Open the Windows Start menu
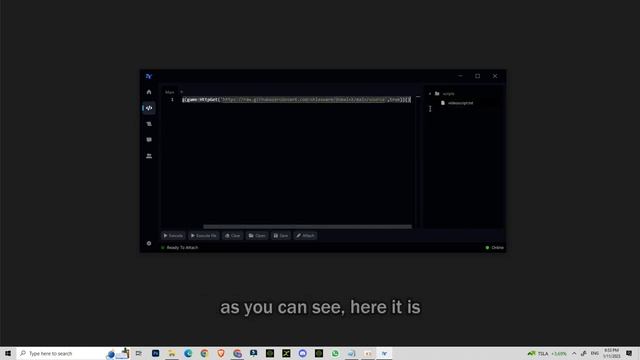 click(8, 353)
